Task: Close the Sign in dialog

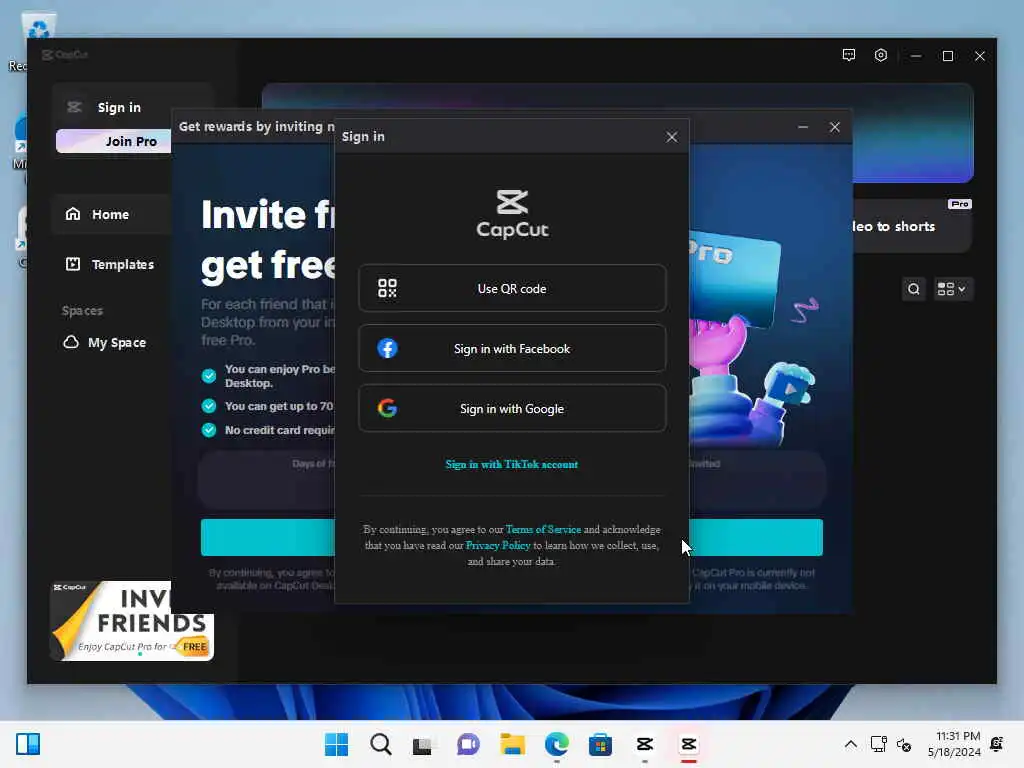Action: point(671,136)
